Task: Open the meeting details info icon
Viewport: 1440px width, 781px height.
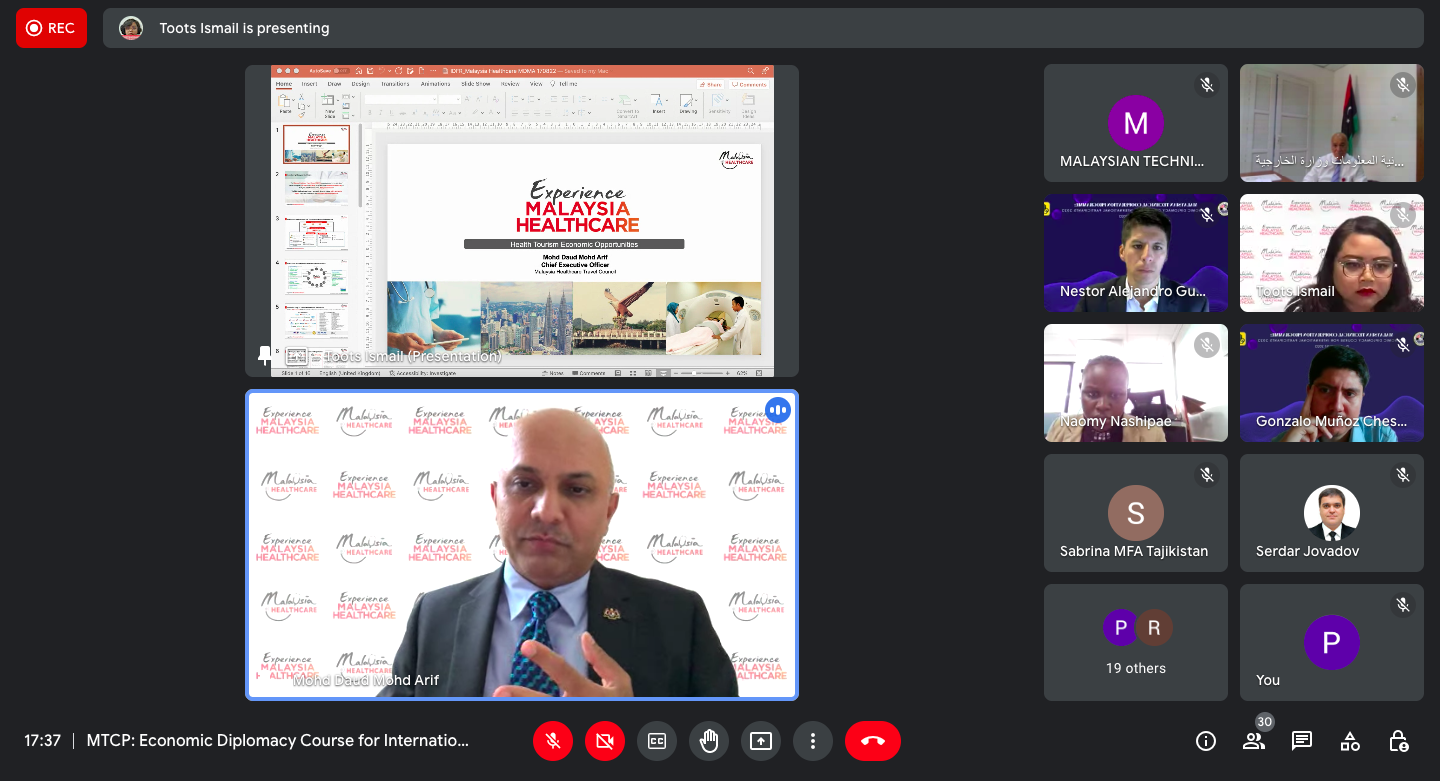Action: pos(1206,741)
